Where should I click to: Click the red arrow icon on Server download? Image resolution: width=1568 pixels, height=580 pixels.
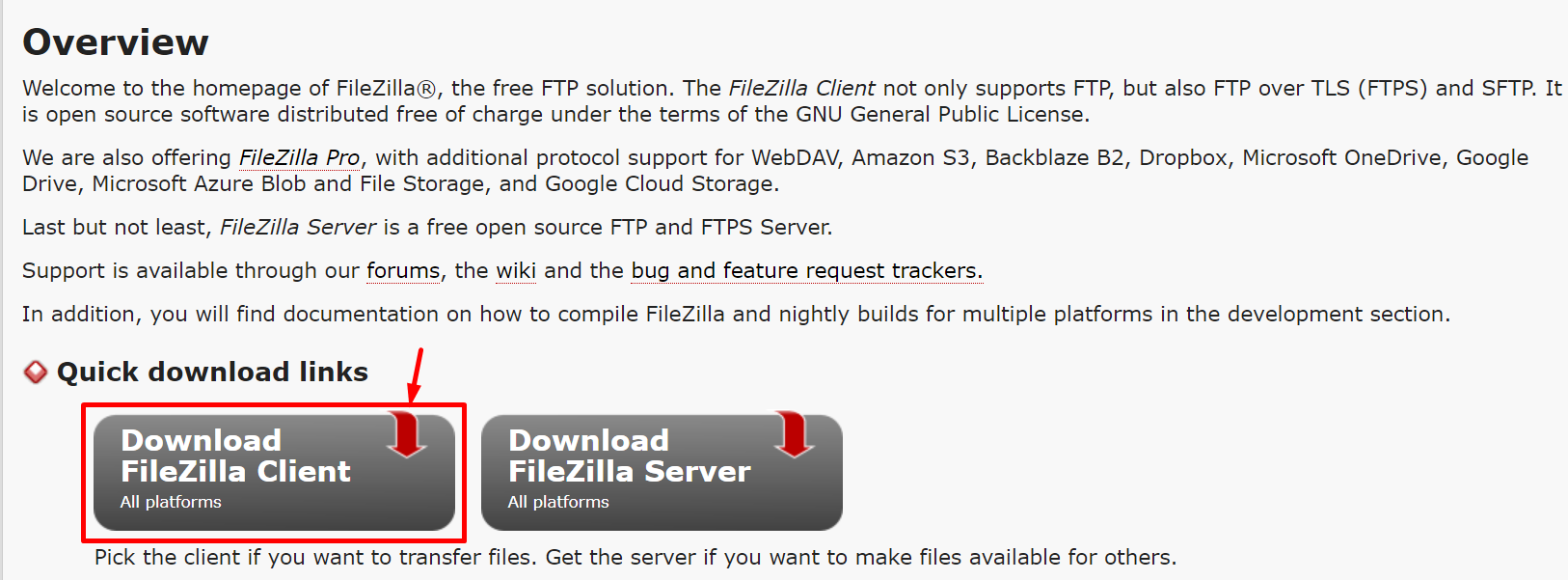pyautogui.click(x=795, y=434)
